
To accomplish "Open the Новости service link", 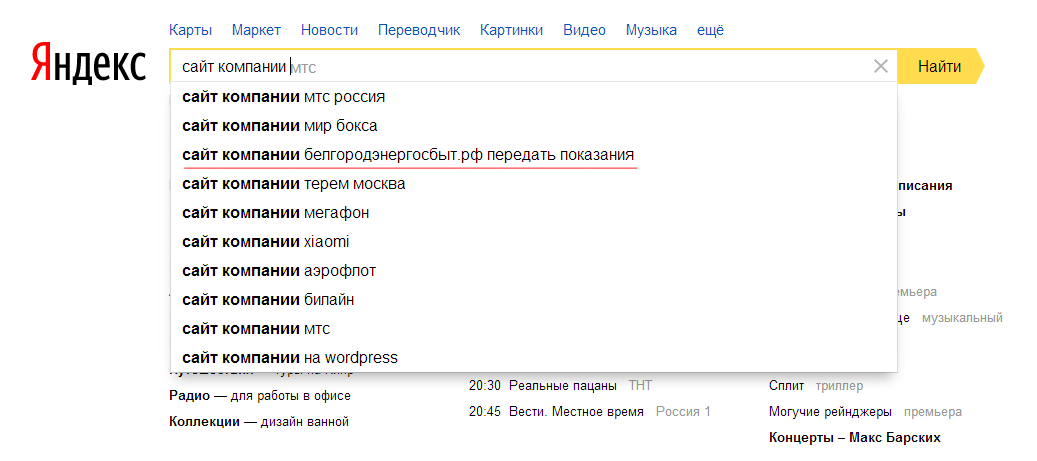I will coord(329,30).
